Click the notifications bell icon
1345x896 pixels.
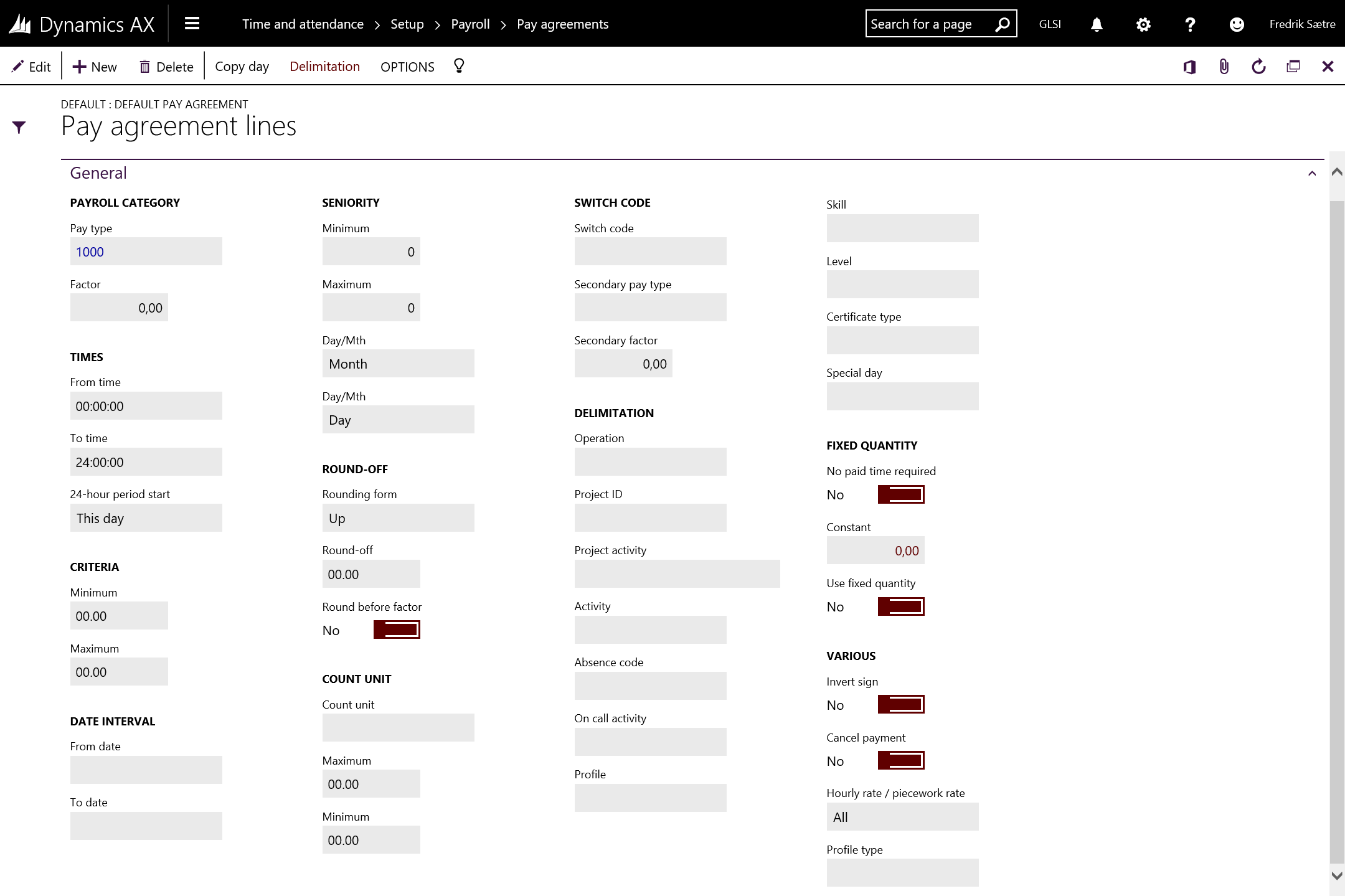coord(1097,24)
